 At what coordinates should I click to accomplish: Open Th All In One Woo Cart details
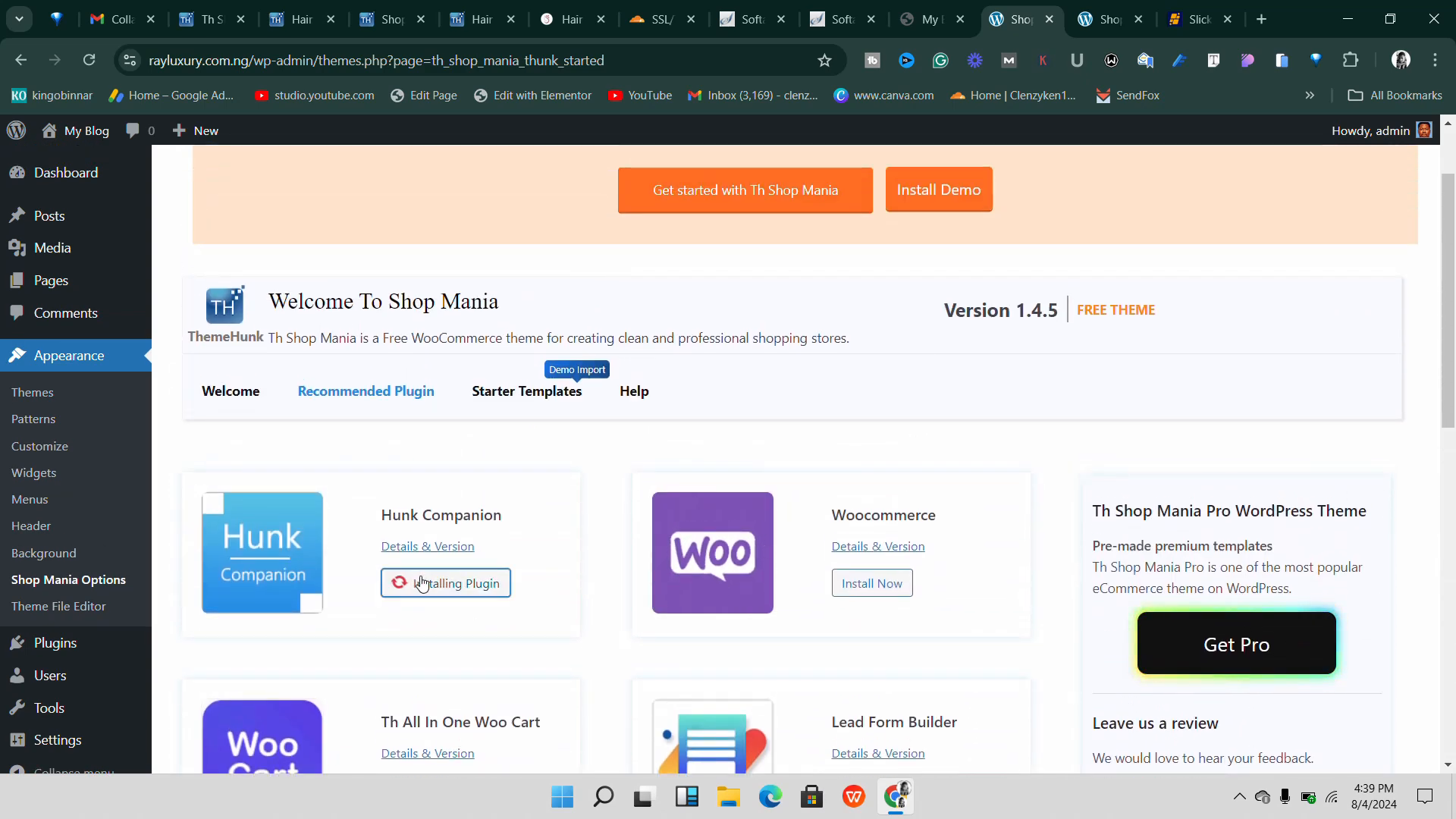(x=428, y=753)
